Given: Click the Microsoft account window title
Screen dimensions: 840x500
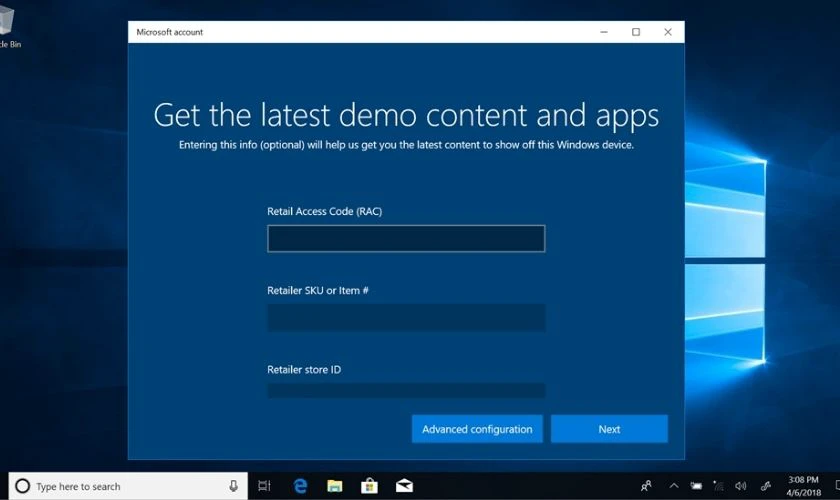Looking at the screenshot, I should click(x=169, y=32).
